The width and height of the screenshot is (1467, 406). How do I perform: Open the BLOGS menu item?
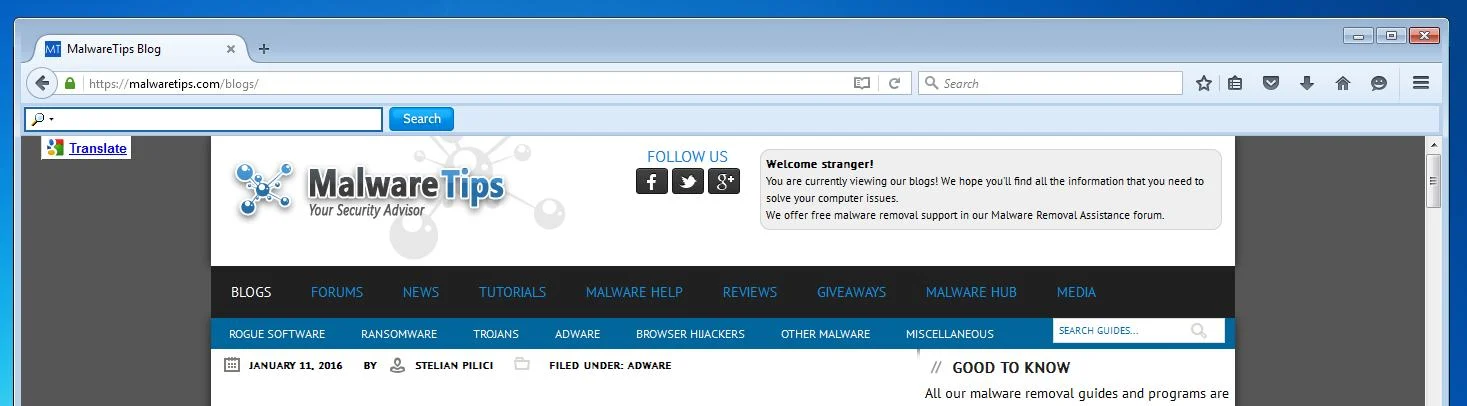(x=251, y=292)
